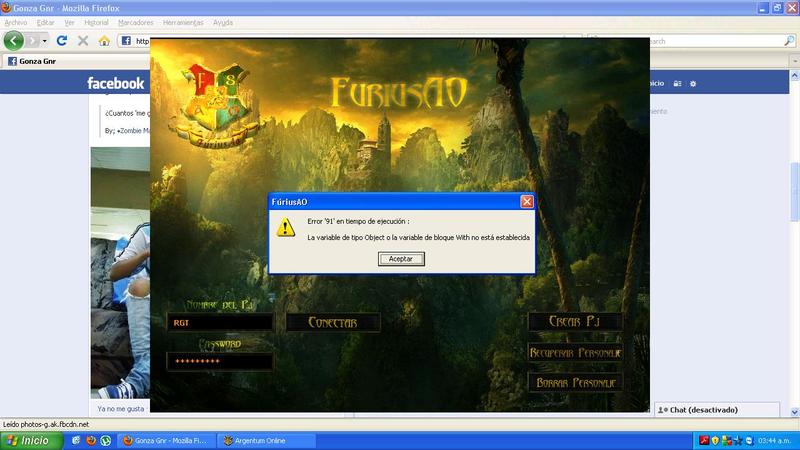Open the Ayuda menu in Firefox
The image size is (800, 450).
click(x=223, y=22)
